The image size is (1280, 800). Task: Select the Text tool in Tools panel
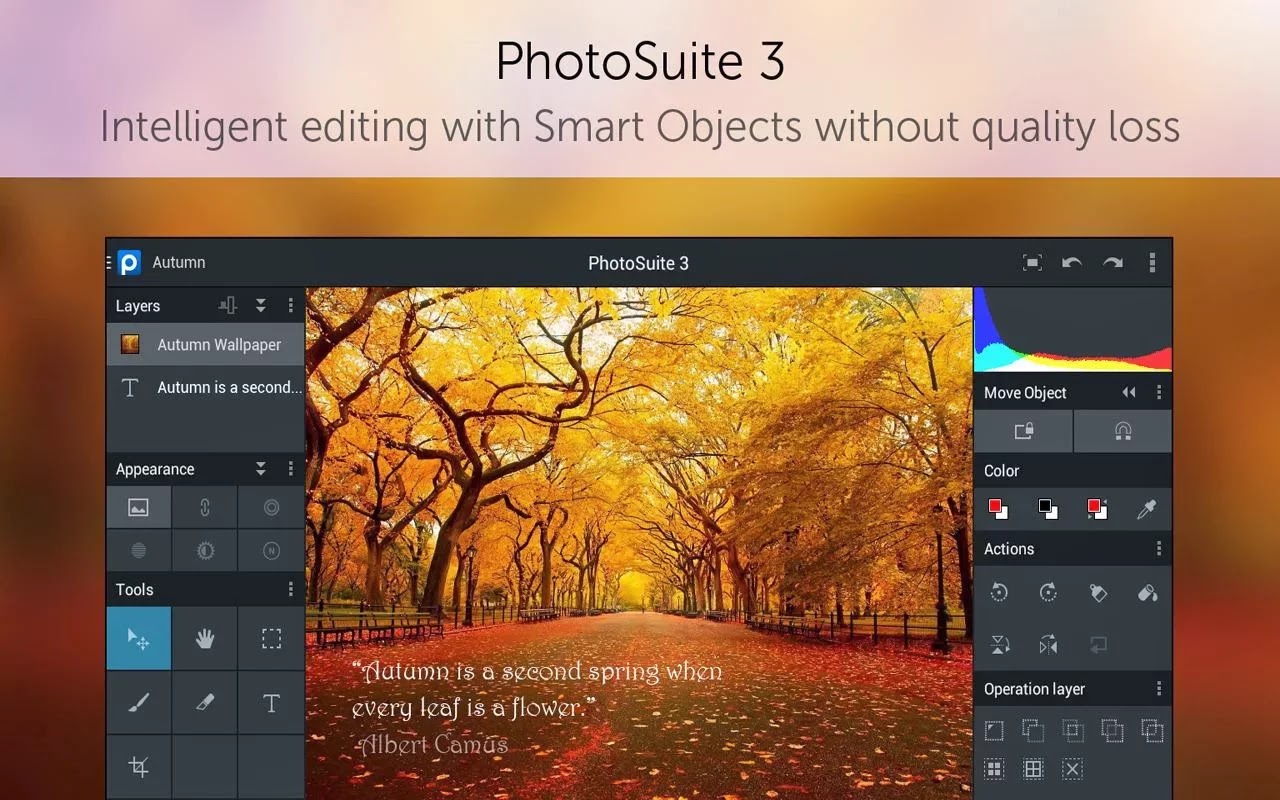271,703
